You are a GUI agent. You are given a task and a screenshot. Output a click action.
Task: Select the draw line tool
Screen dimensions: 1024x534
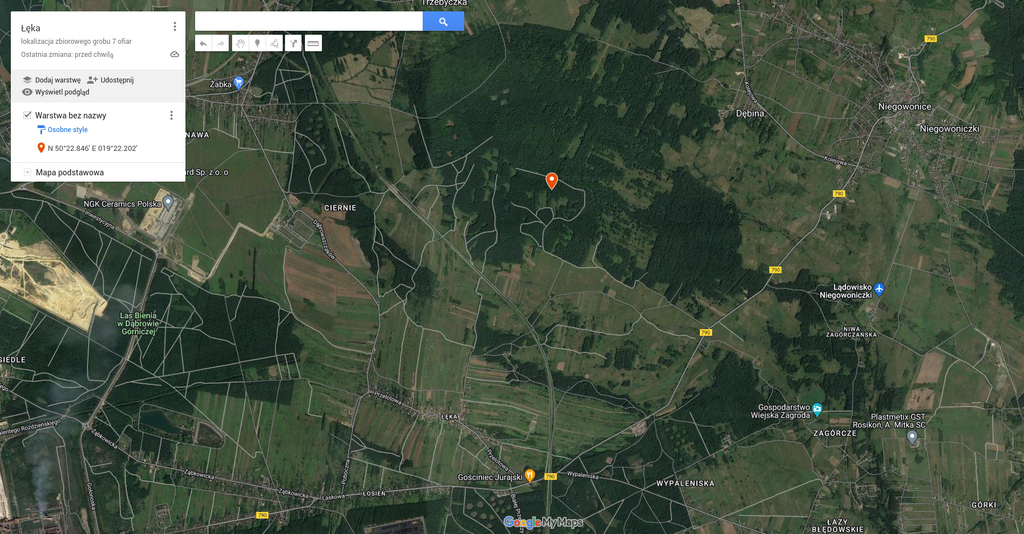pyautogui.click(x=274, y=44)
